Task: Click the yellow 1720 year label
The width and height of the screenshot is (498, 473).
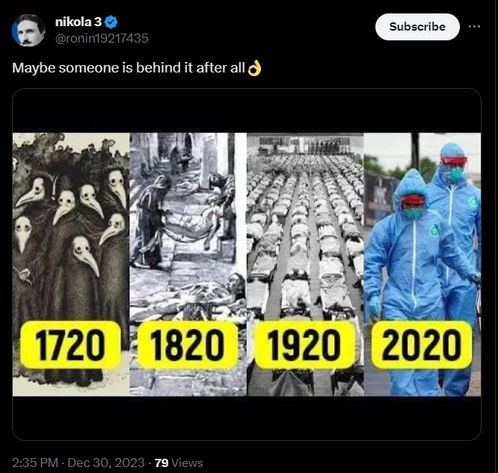Action: 70,345
